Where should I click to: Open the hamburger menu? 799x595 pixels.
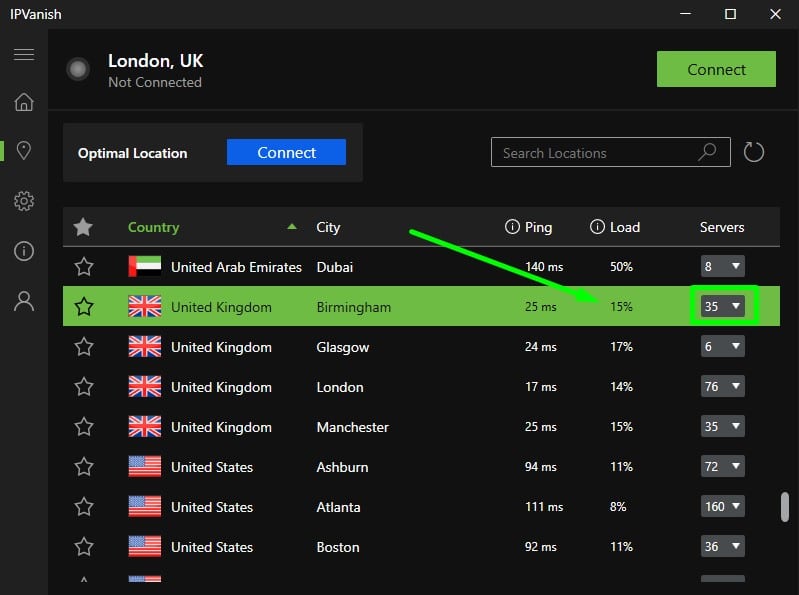(x=24, y=54)
